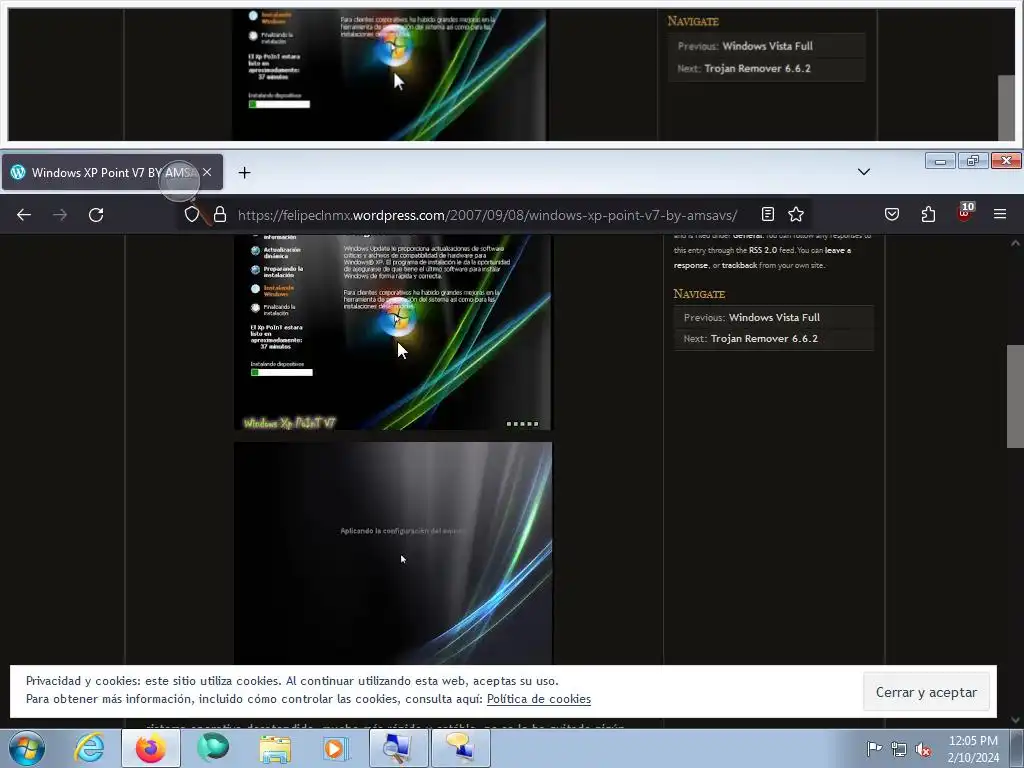Bookmark this page with the star icon

click(x=796, y=214)
